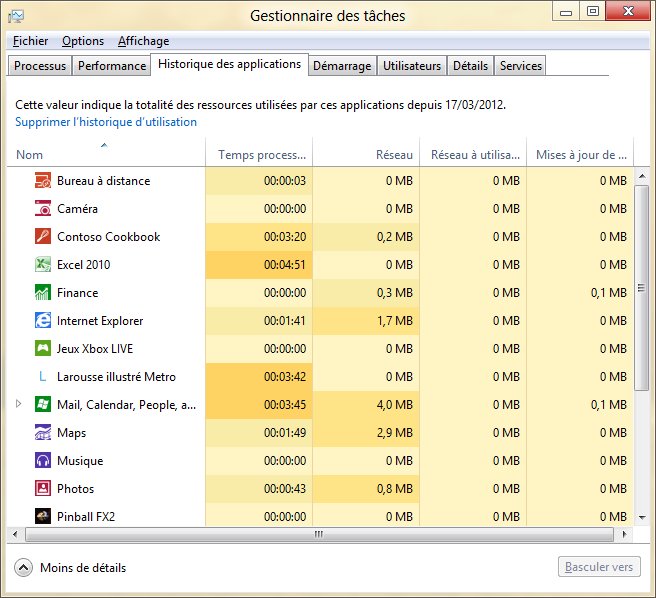Click the vertical scrollbar down arrow
This screenshot has width=656, height=598.
pyautogui.click(x=642, y=517)
